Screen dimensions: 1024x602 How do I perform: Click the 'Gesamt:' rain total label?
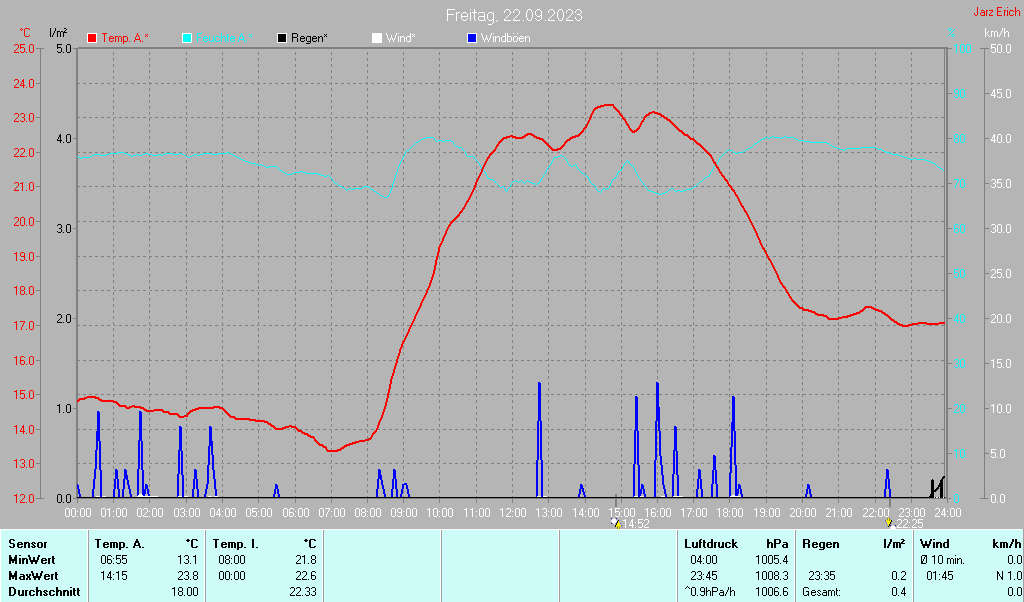point(822,592)
